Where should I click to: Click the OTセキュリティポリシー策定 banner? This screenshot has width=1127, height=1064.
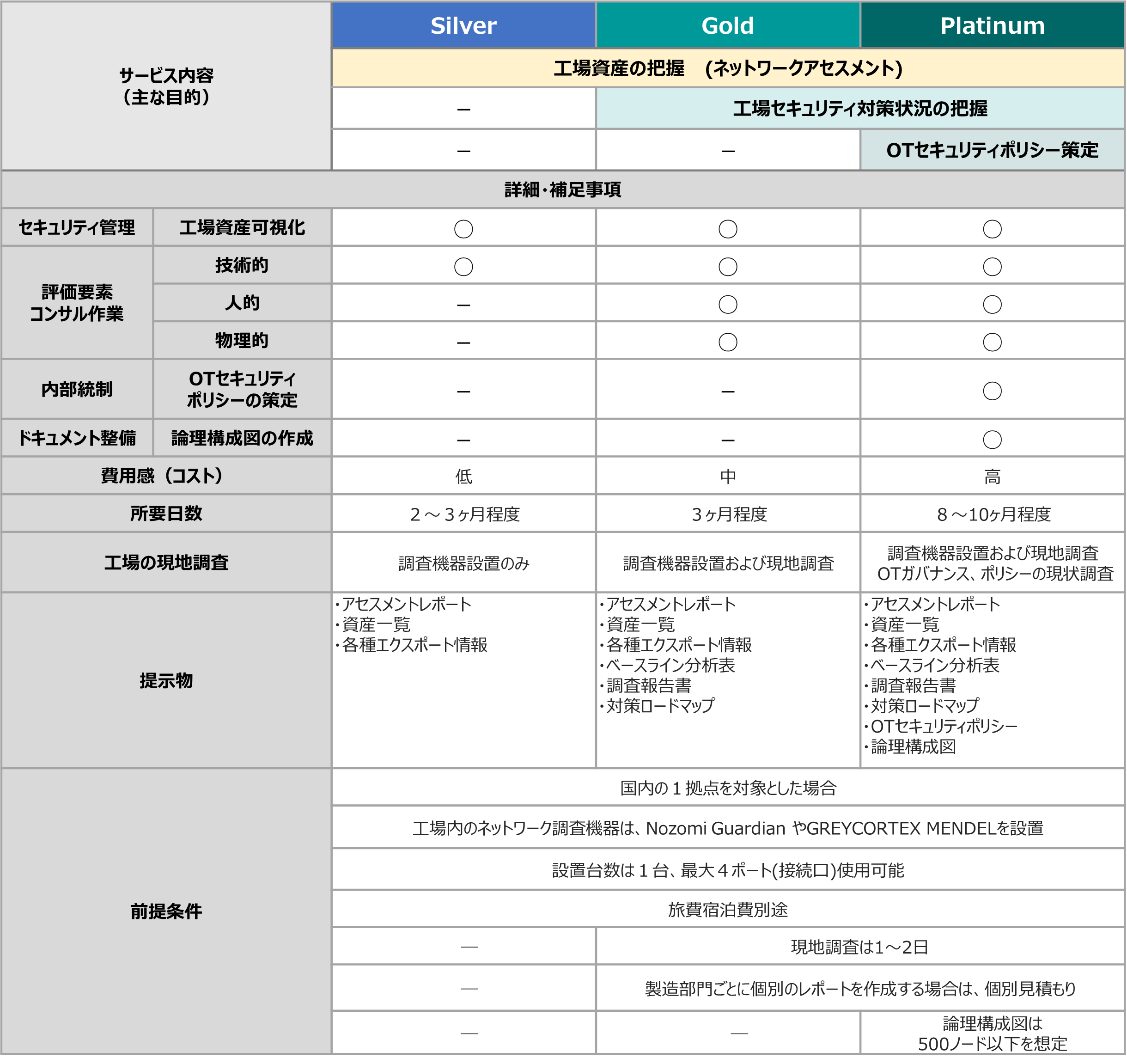click(992, 150)
